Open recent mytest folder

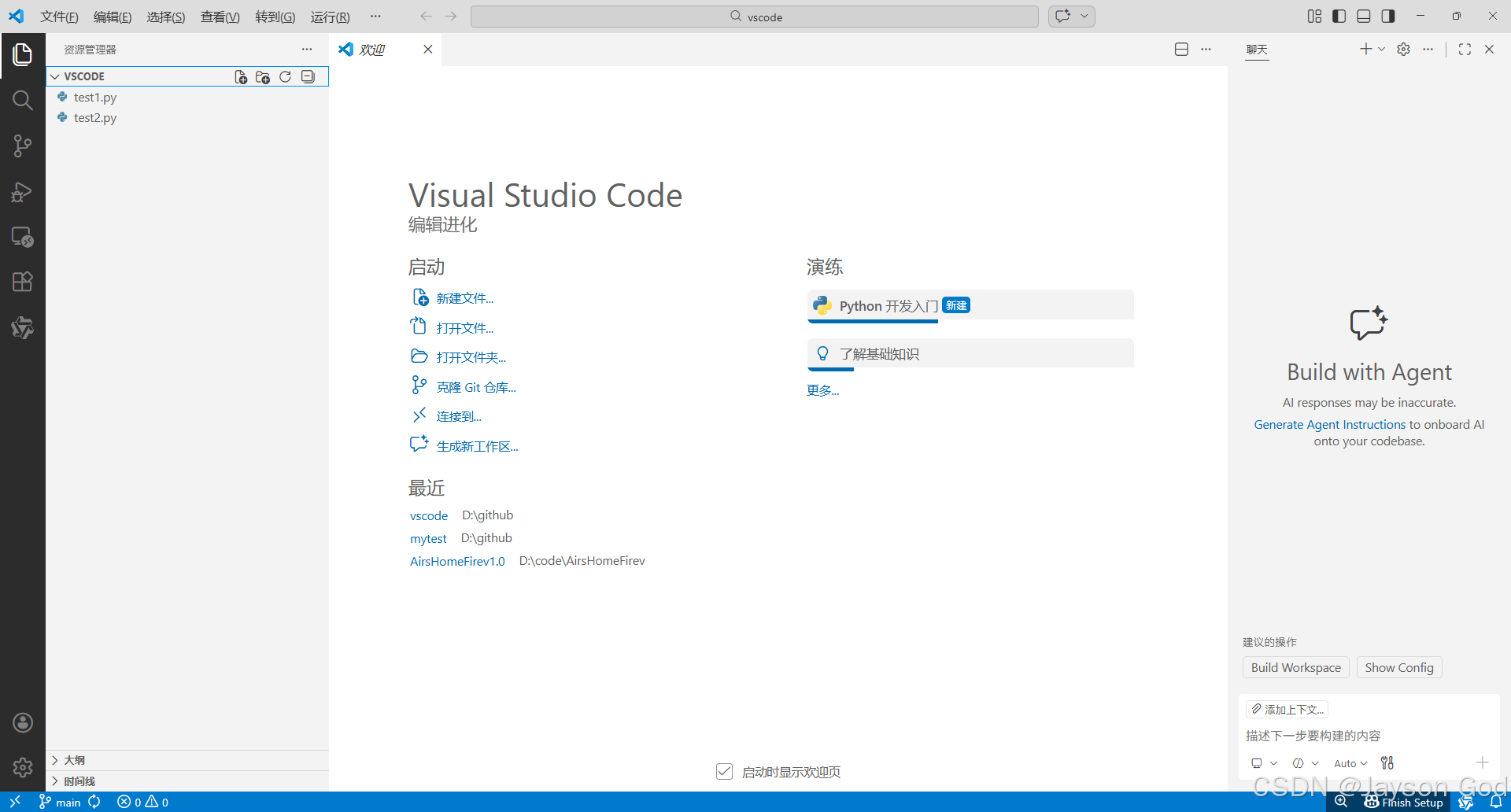point(428,538)
